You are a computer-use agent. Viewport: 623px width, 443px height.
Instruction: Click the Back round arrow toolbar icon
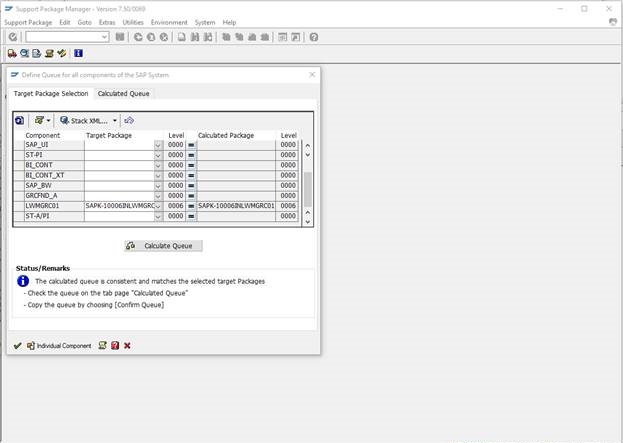click(x=138, y=37)
